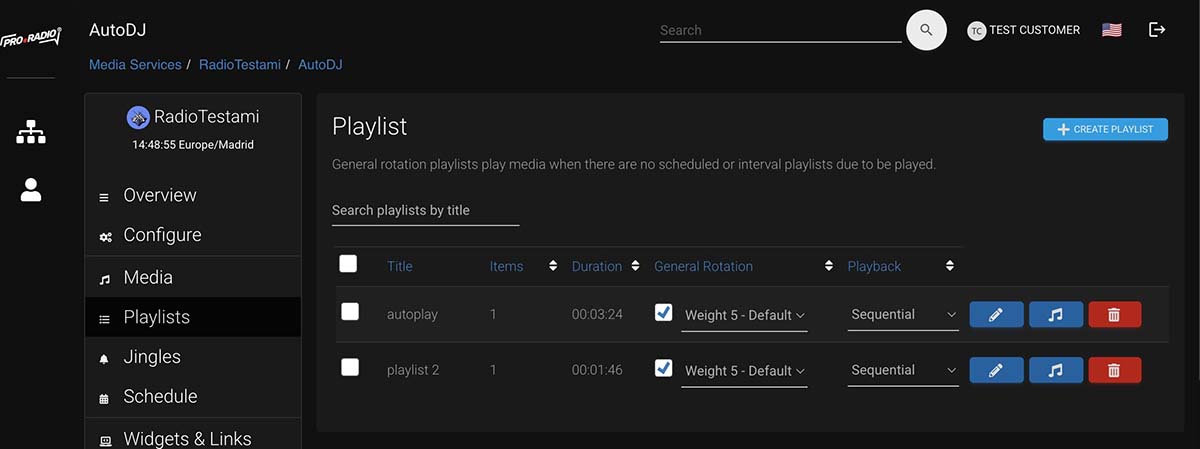1200x449 pixels.
Task: Click the General Rotation header text
Action: point(703,266)
